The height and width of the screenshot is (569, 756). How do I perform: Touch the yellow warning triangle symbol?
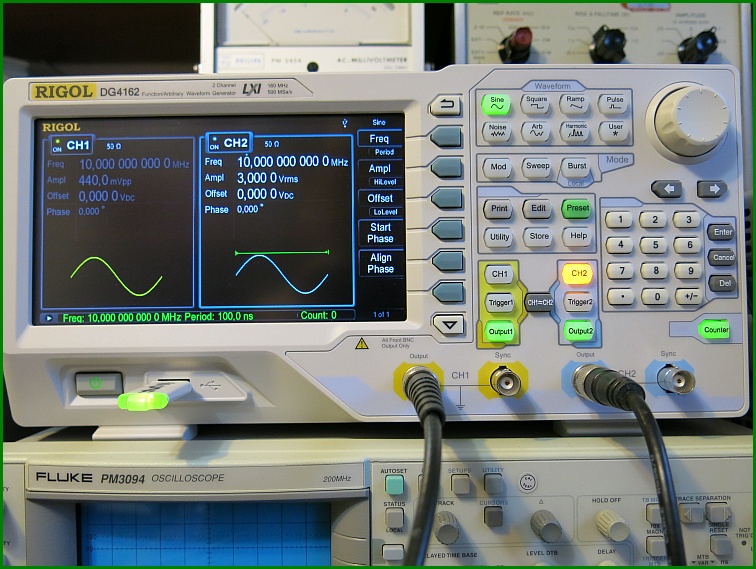click(362, 343)
